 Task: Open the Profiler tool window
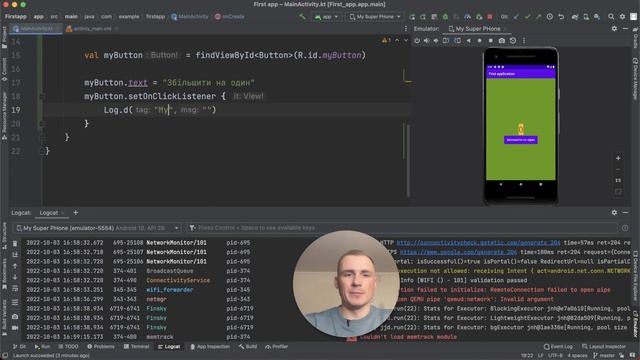tap(276, 347)
